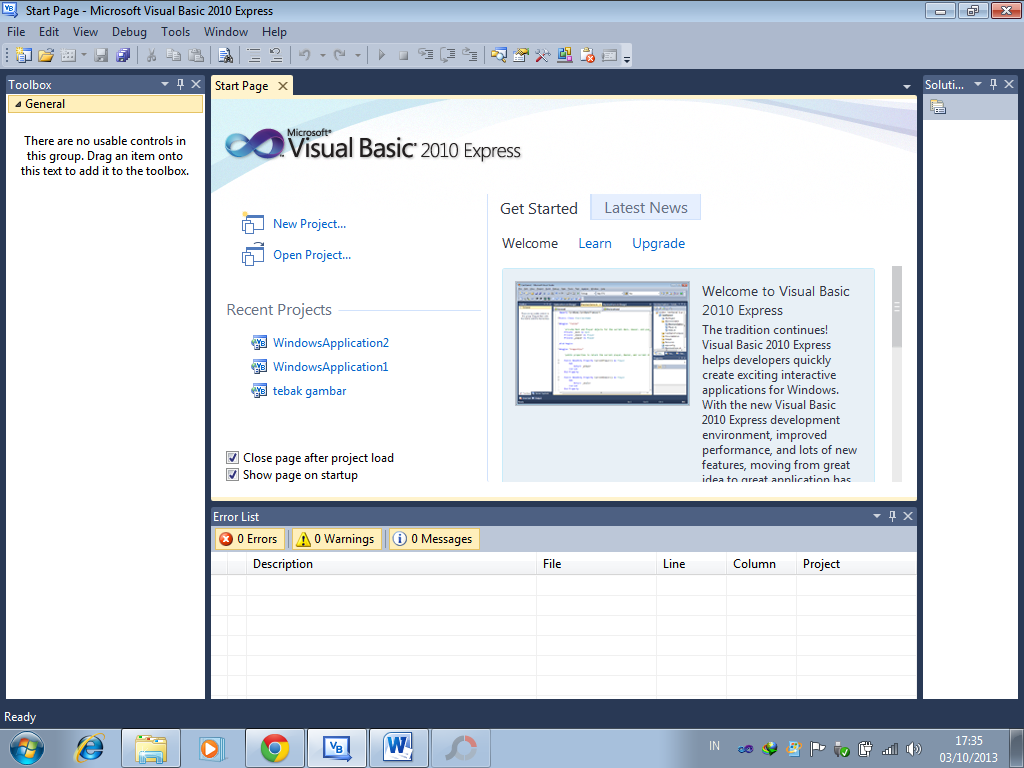Click the Step Over toolbar icon
The width and height of the screenshot is (1024, 768).
pyautogui.click(x=448, y=56)
